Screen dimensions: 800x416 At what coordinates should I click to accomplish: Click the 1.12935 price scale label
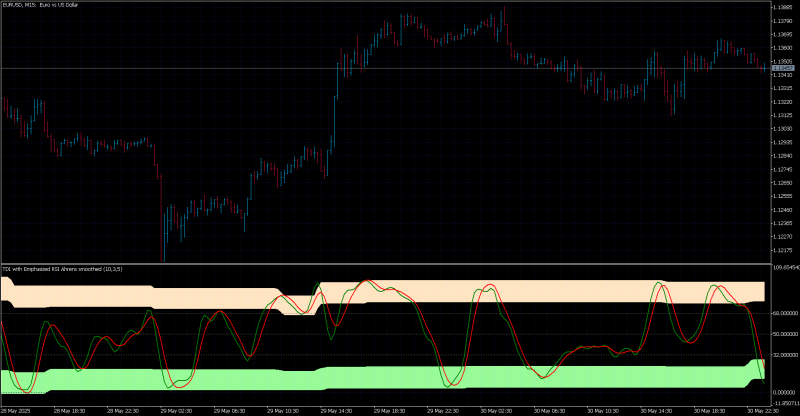(783, 142)
